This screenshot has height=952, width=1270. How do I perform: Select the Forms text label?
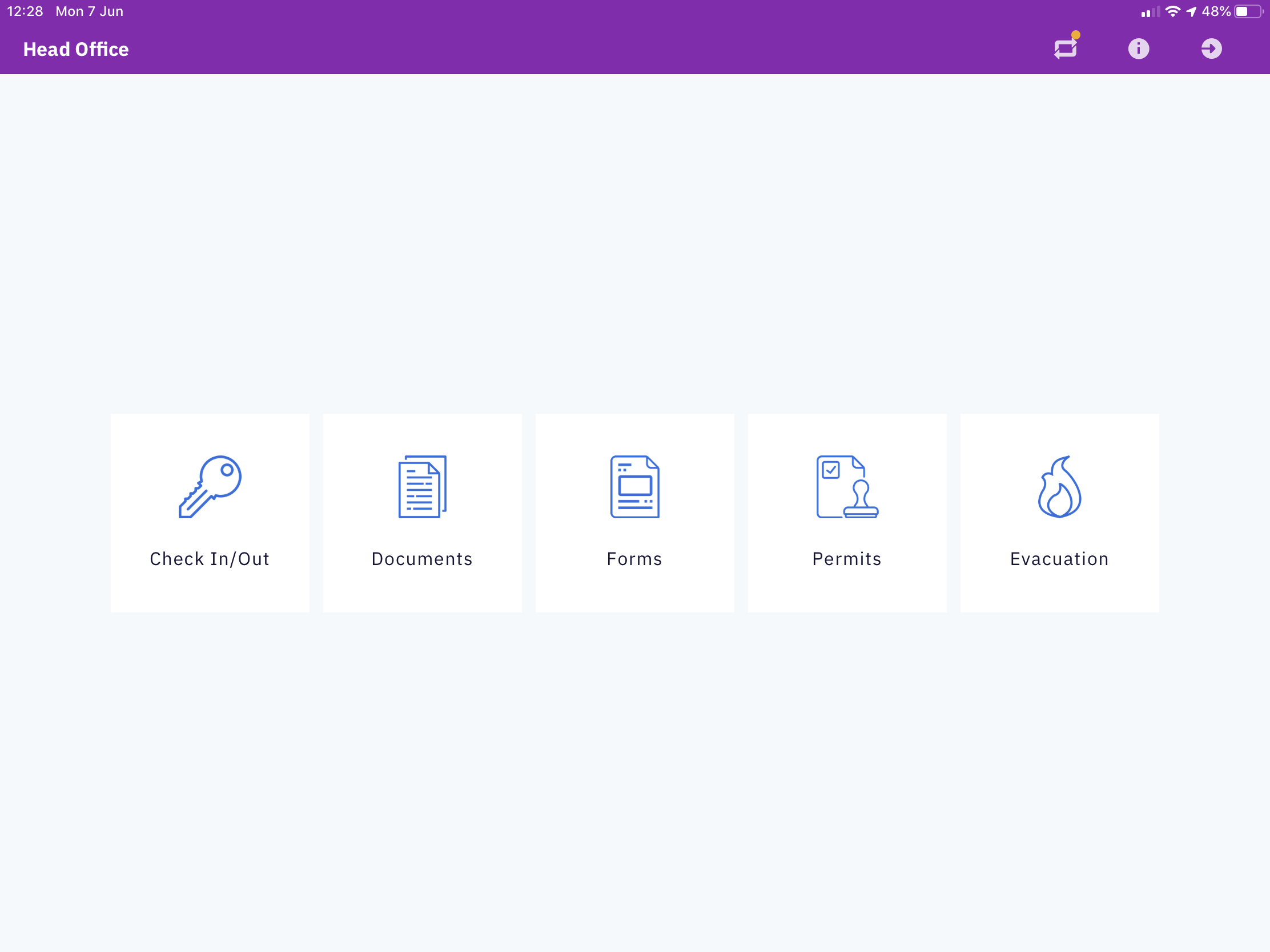(634, 559)
